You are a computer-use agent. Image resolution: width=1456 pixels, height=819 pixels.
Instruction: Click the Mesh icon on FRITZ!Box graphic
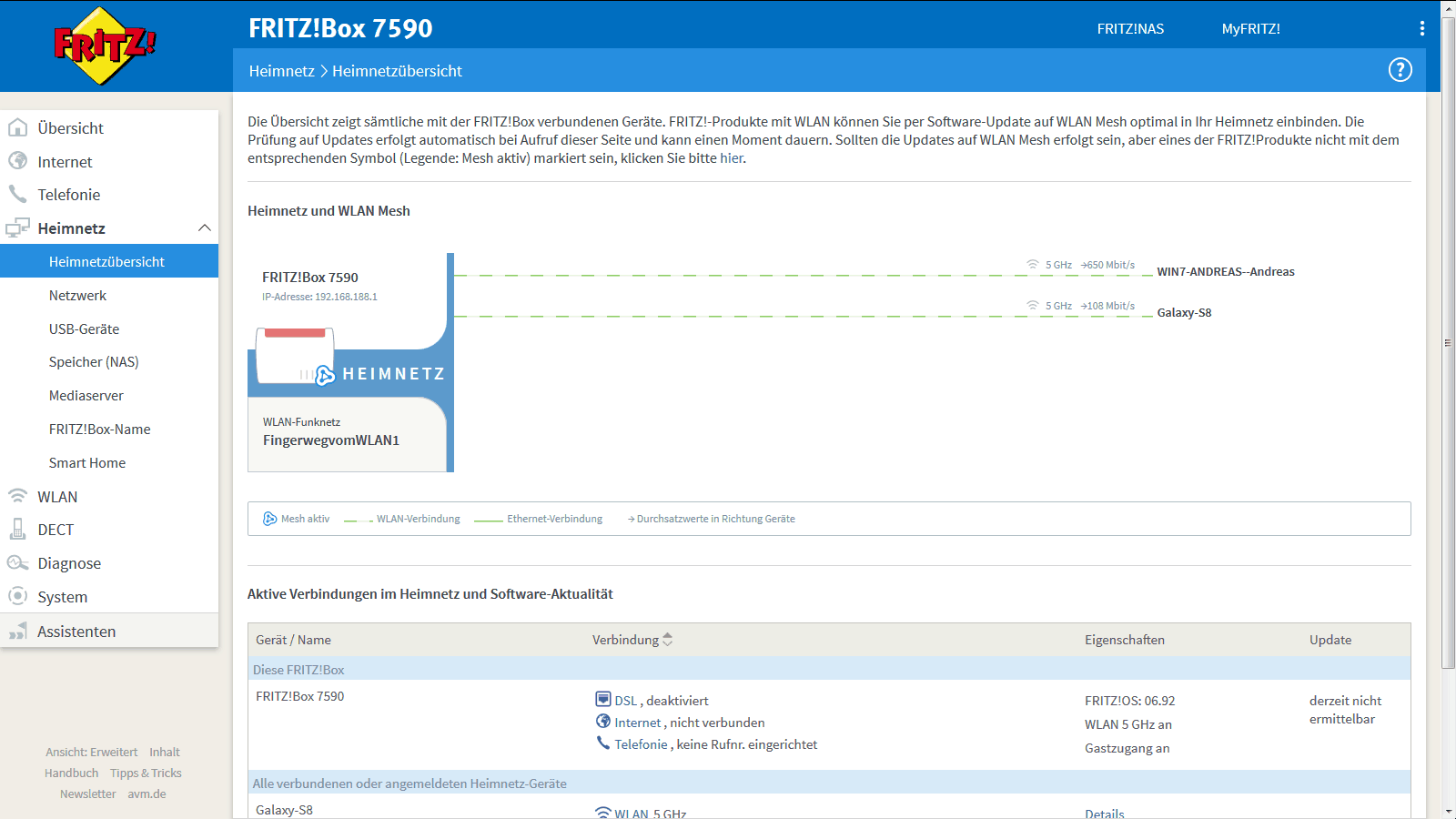pos(325,375)
